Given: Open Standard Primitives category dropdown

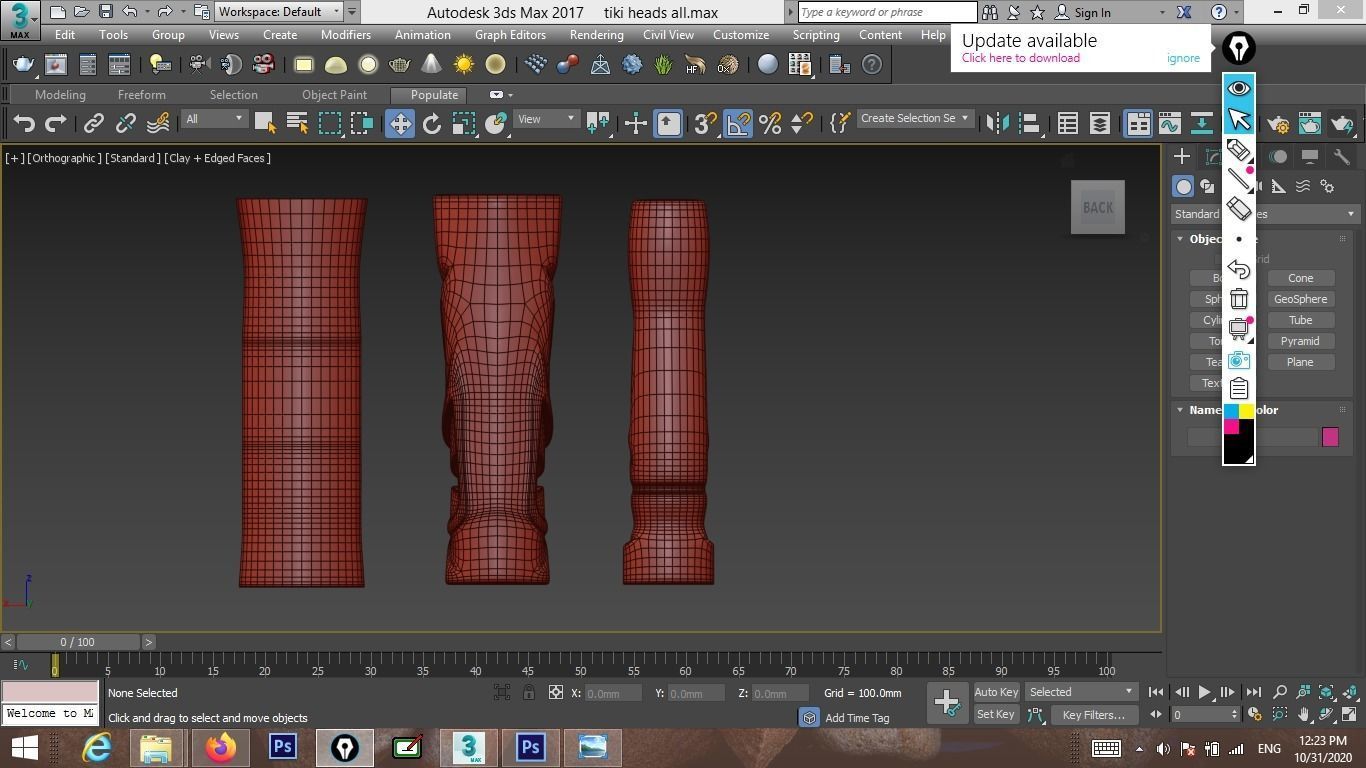Looking at the screenshot, I should click(x=1265, y=214).
